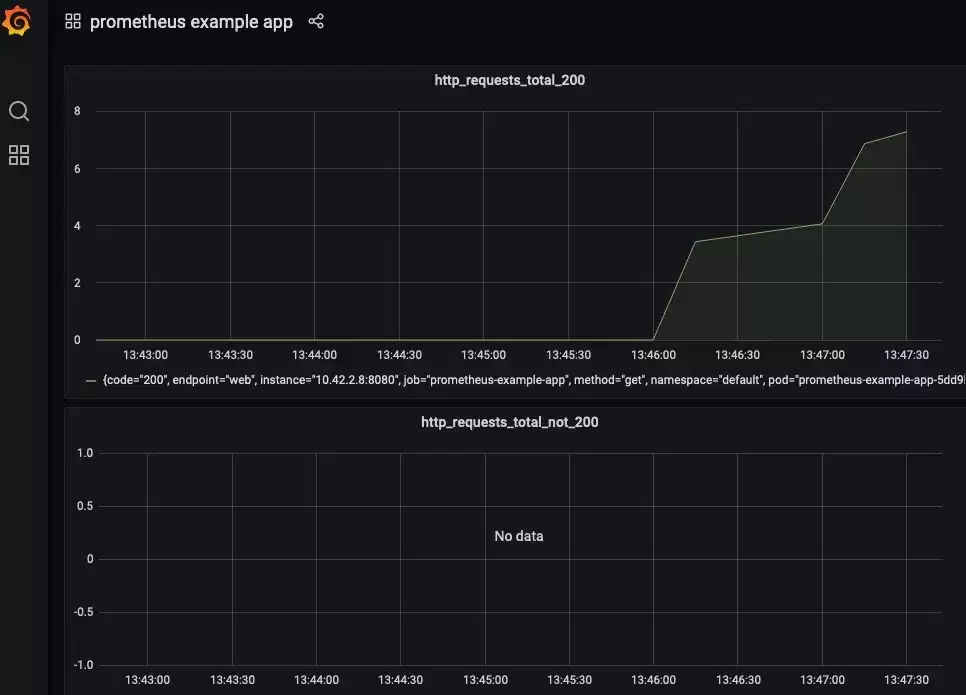Click the dashboard grid icon beside the title

[73, 22]
